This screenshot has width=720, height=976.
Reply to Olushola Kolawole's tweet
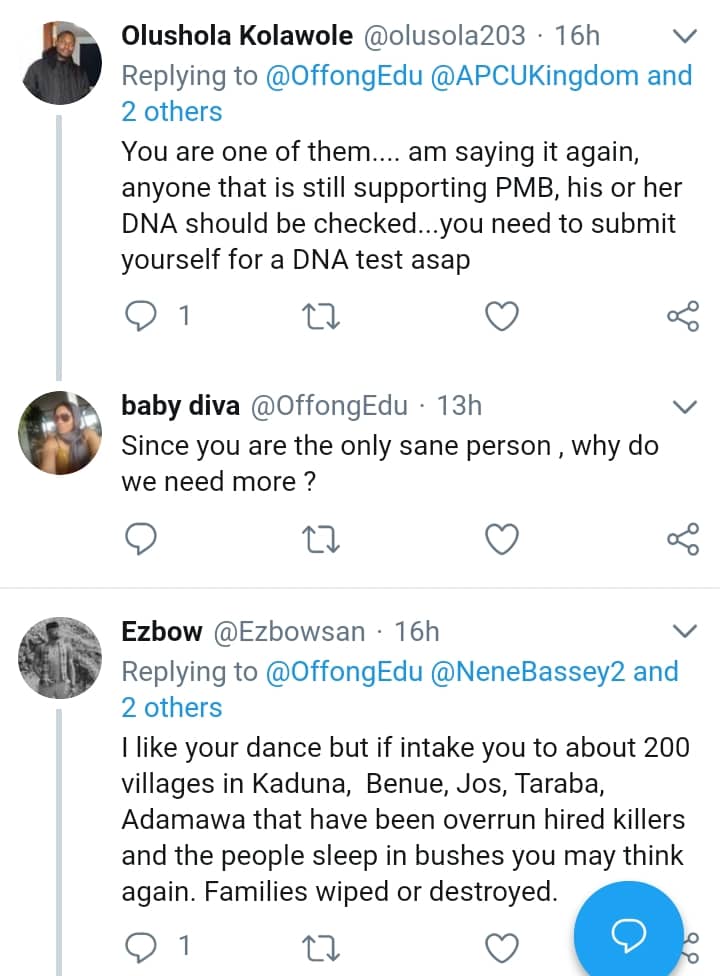142,318
